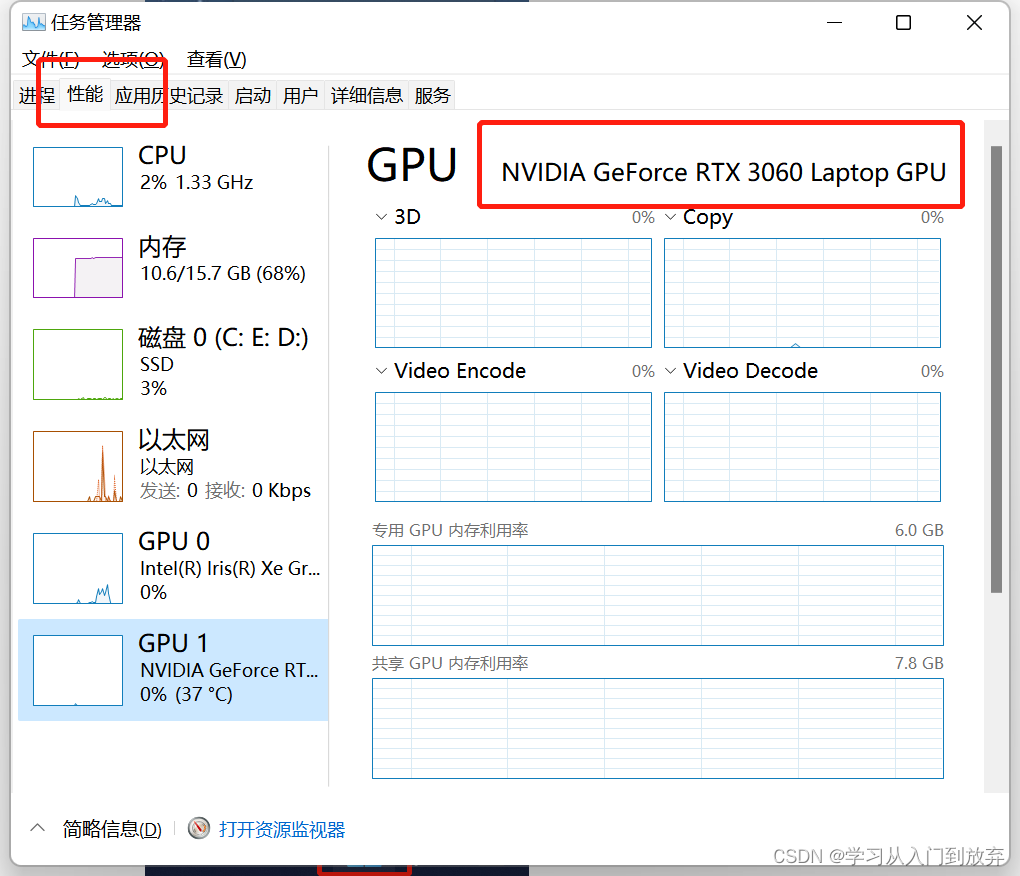
Task: Click the 发送: 0 接收: 0 Kbps text
Action: (225, 490)
